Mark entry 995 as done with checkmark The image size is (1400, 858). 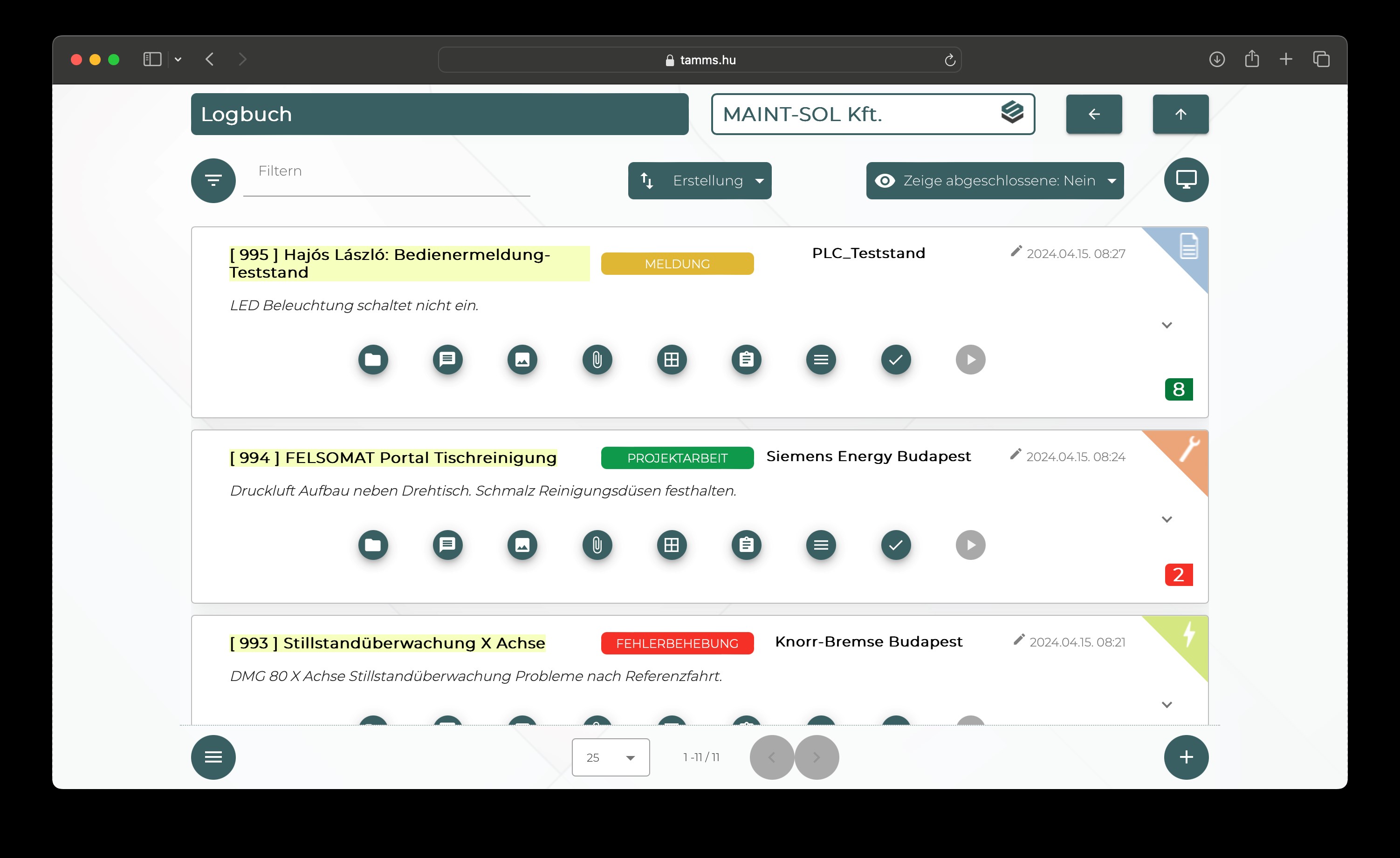(896, 360)
